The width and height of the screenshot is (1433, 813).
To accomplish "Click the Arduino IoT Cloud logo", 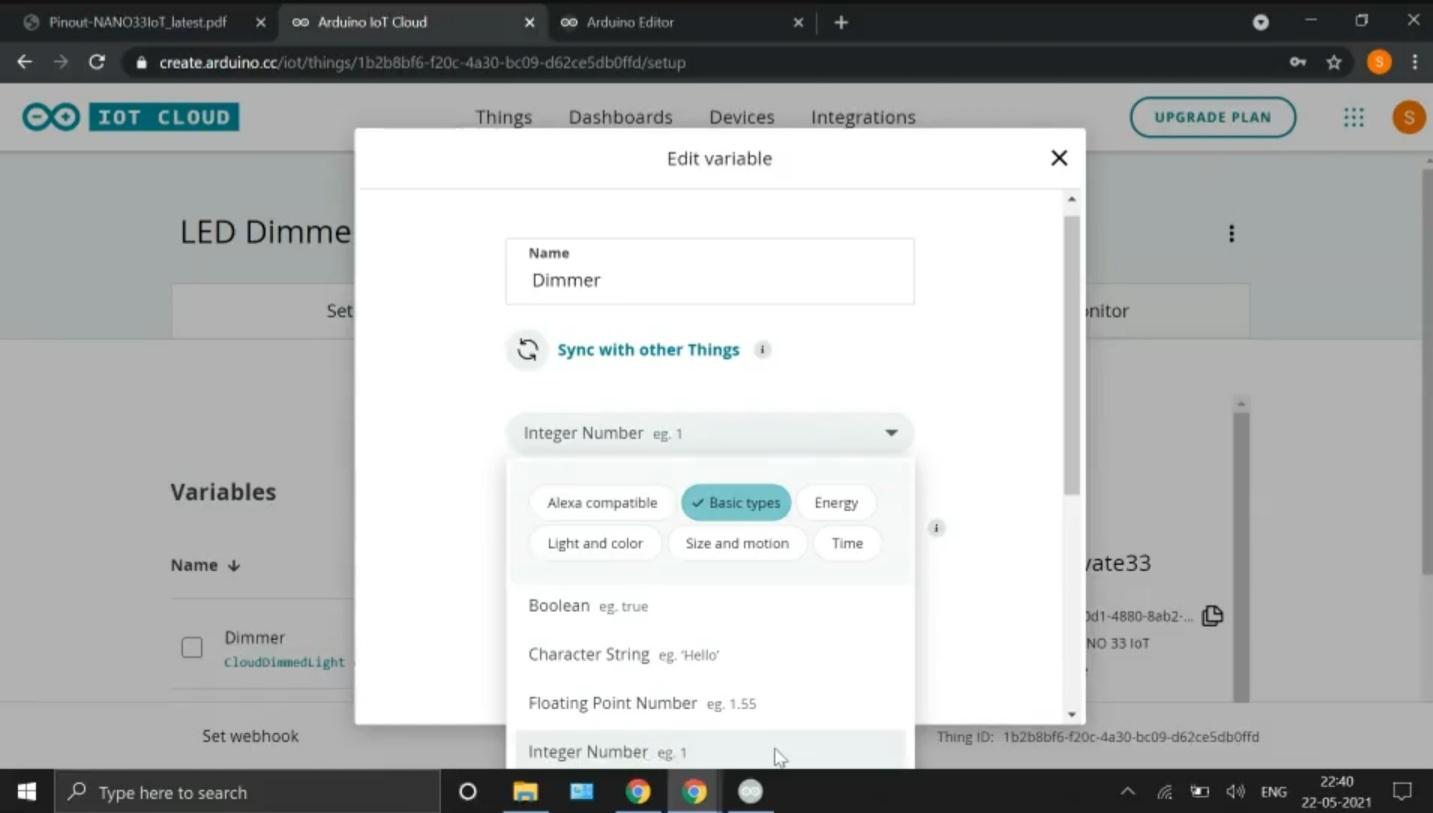I will click(x=131, y=117).
